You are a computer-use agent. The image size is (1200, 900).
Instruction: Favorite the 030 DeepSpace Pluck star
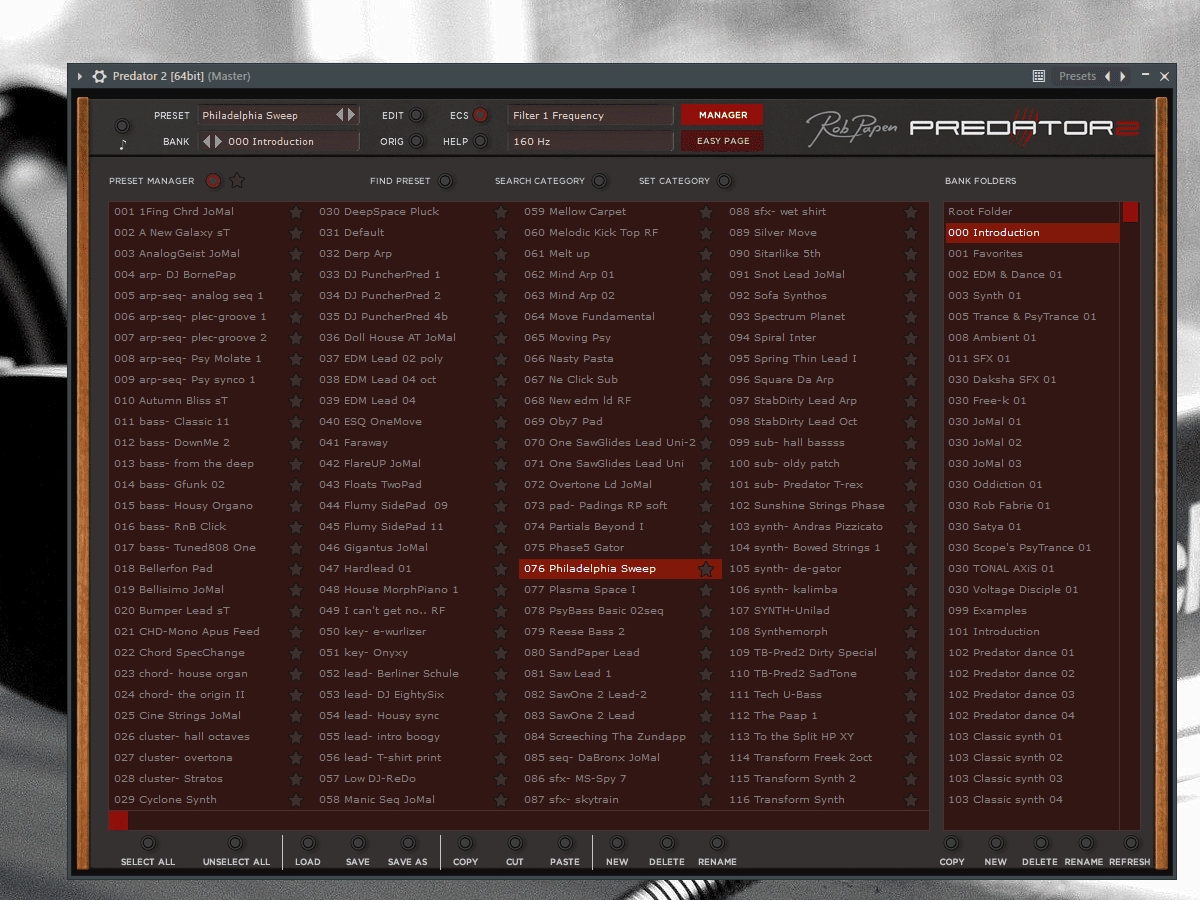coord(501,212)
